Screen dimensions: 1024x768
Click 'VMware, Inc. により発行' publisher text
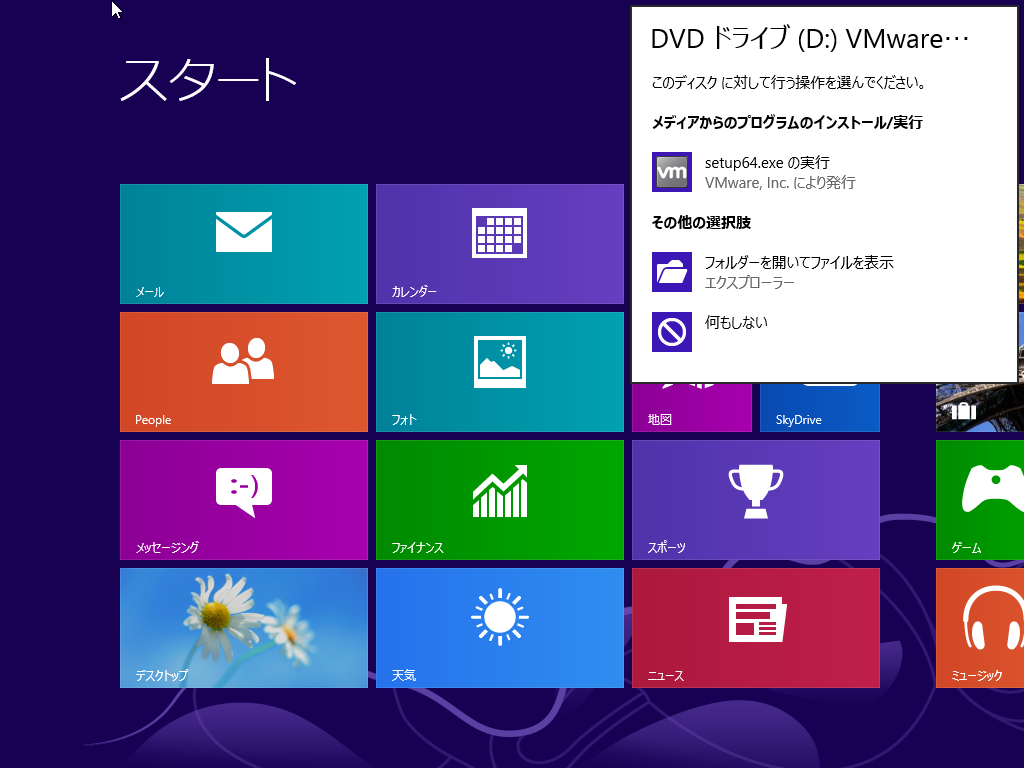coord(780,183)
